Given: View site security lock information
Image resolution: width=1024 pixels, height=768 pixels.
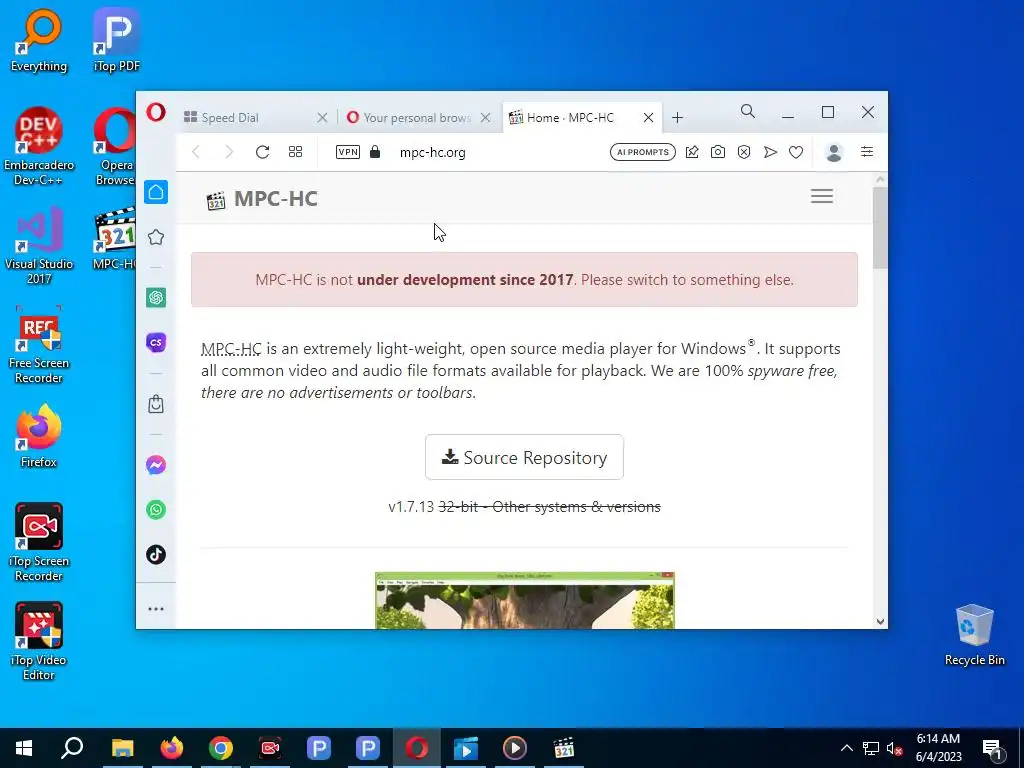Looking at the screenshot, I should tap(375, 152).
